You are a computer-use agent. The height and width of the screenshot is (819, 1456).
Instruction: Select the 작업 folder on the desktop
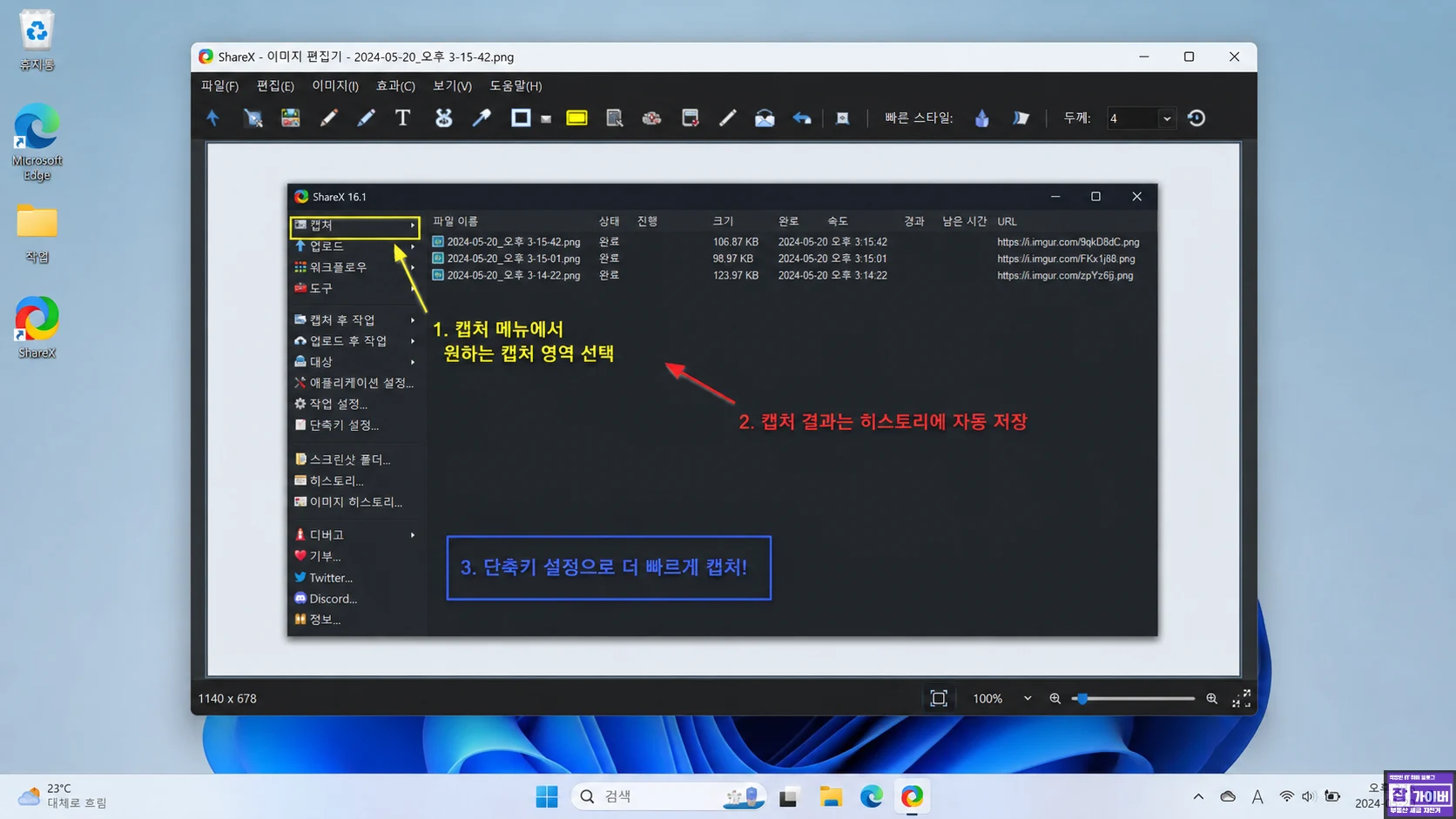pos(37,233)
